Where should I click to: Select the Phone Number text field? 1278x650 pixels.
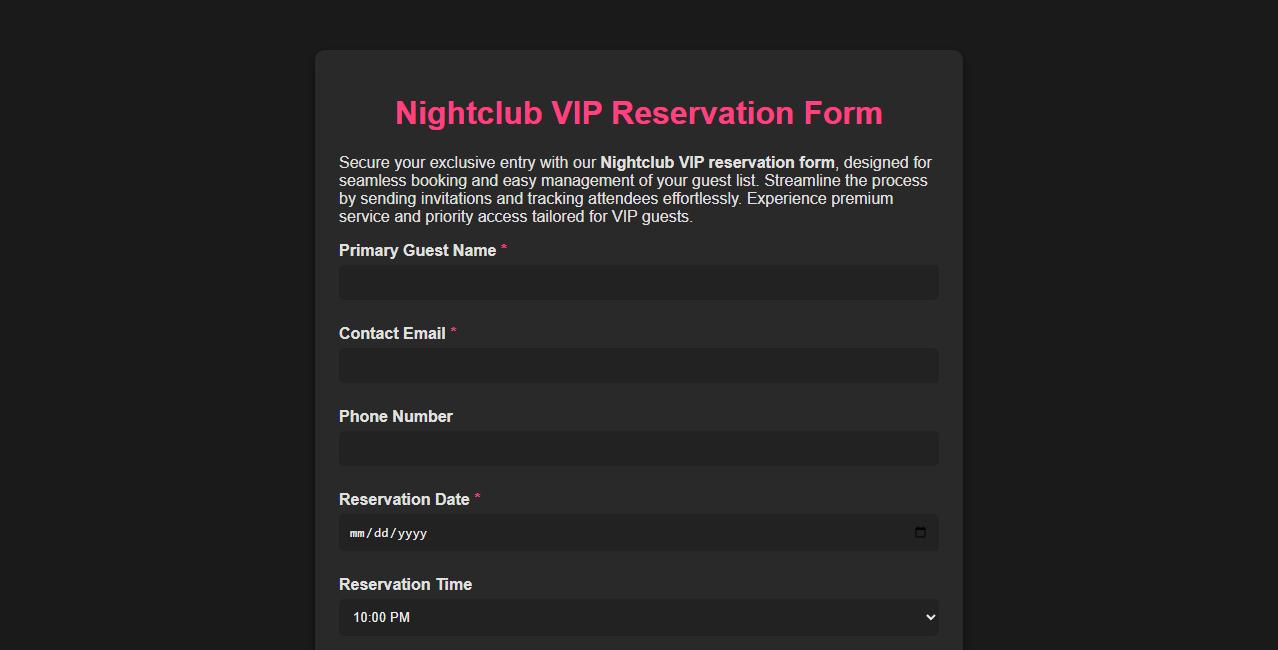coord(639,448)
